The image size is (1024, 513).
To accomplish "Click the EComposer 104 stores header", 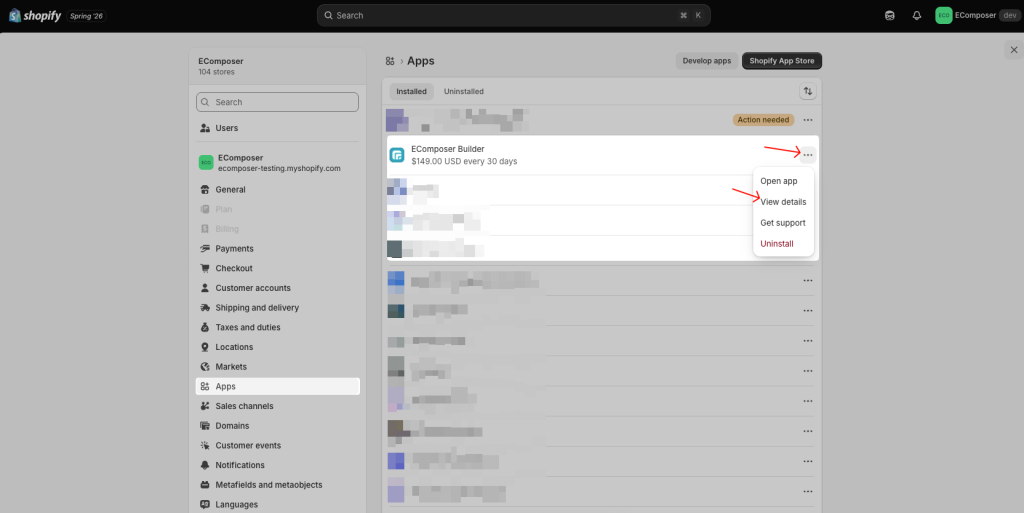I will 221,66.
